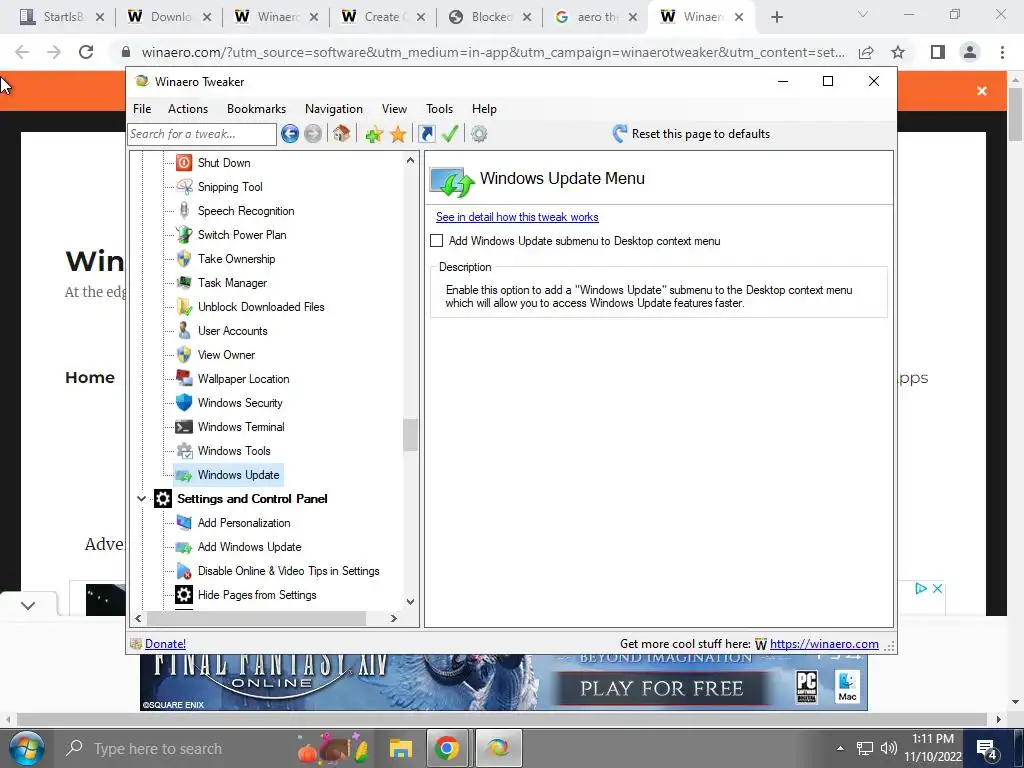Reload the page in Chrome
This screenshot has width=1024, height=768.
point(86,52)
